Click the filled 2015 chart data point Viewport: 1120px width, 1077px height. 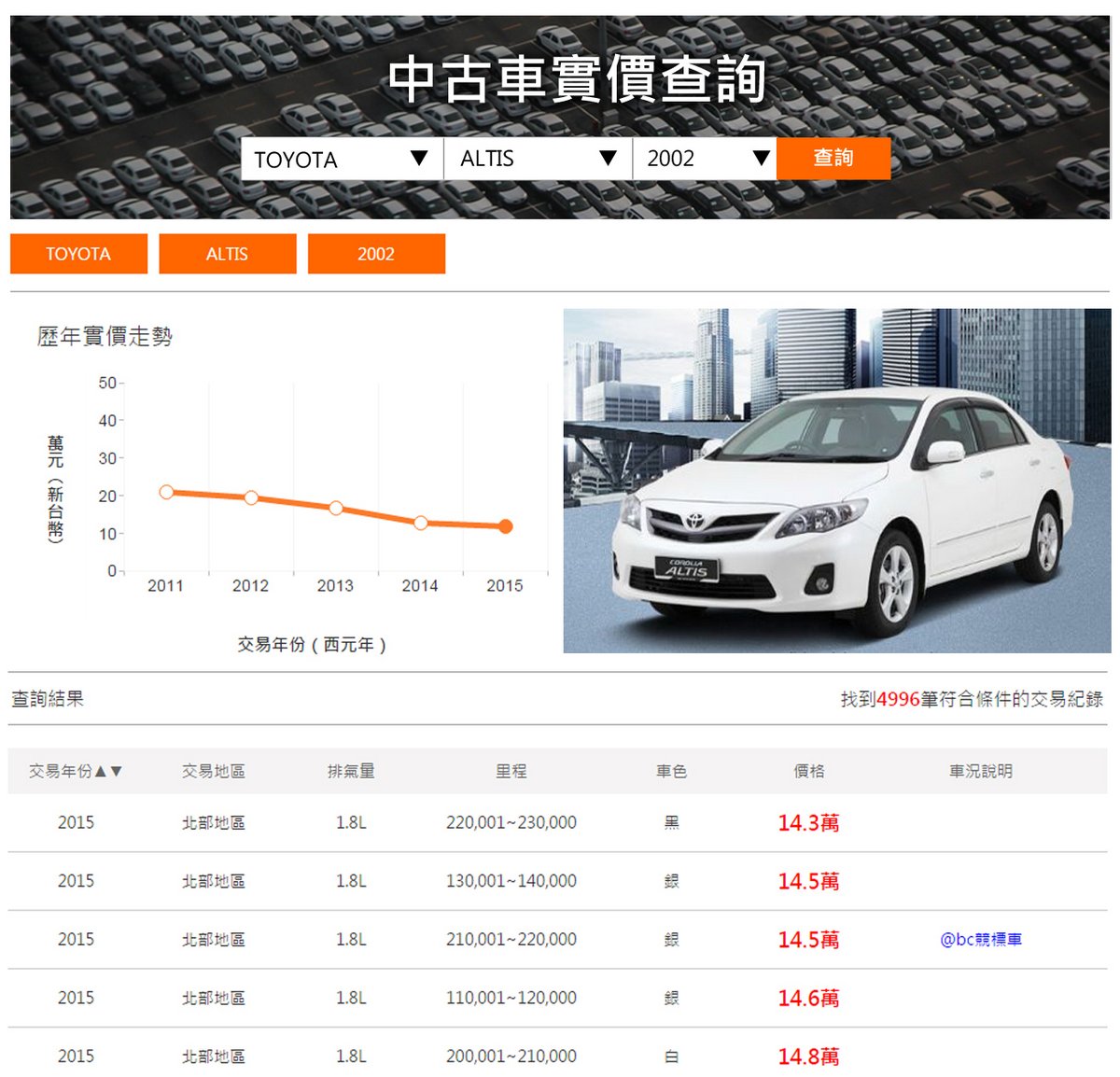coord(505,526)
